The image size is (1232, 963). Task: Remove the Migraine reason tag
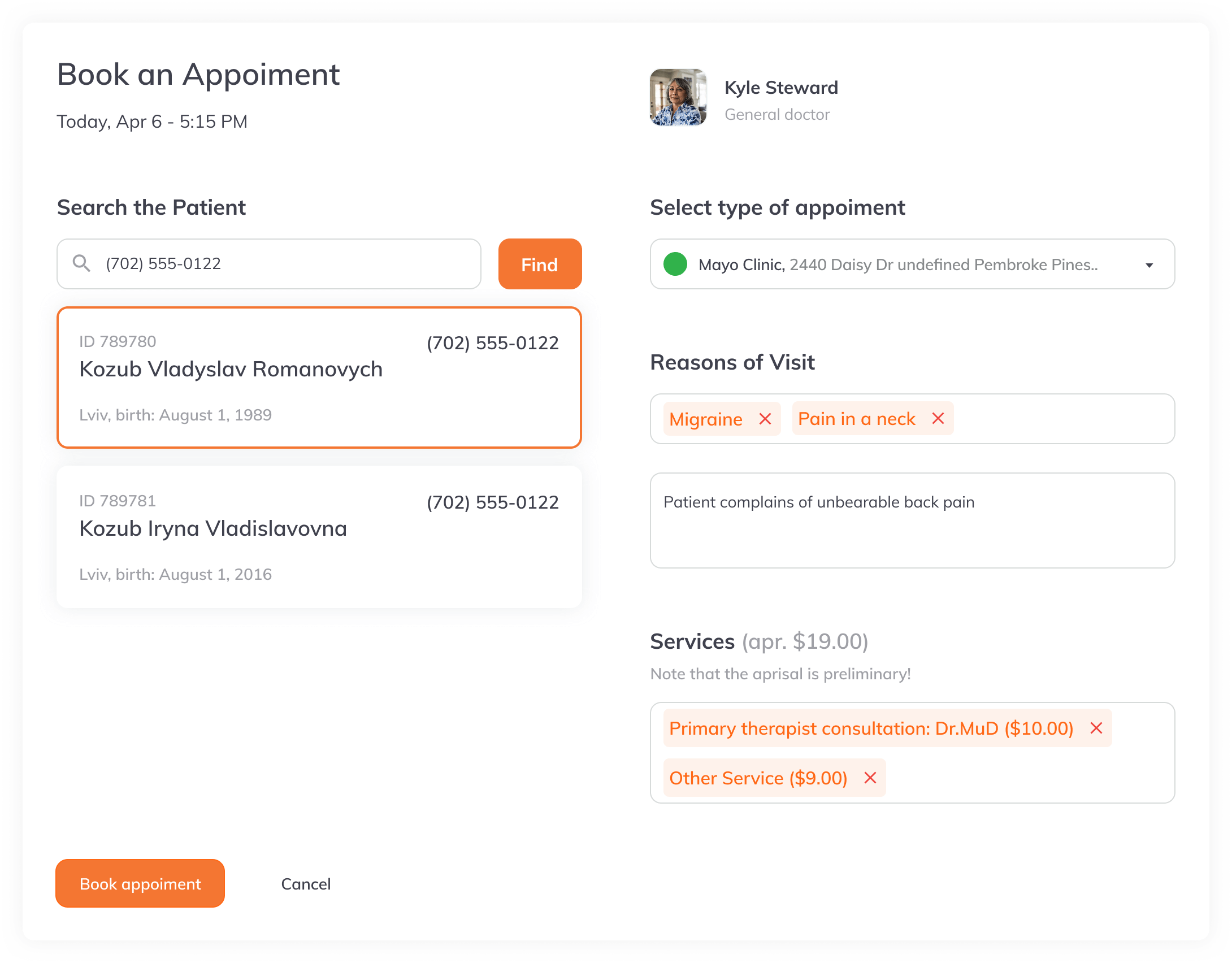point(765,419)
